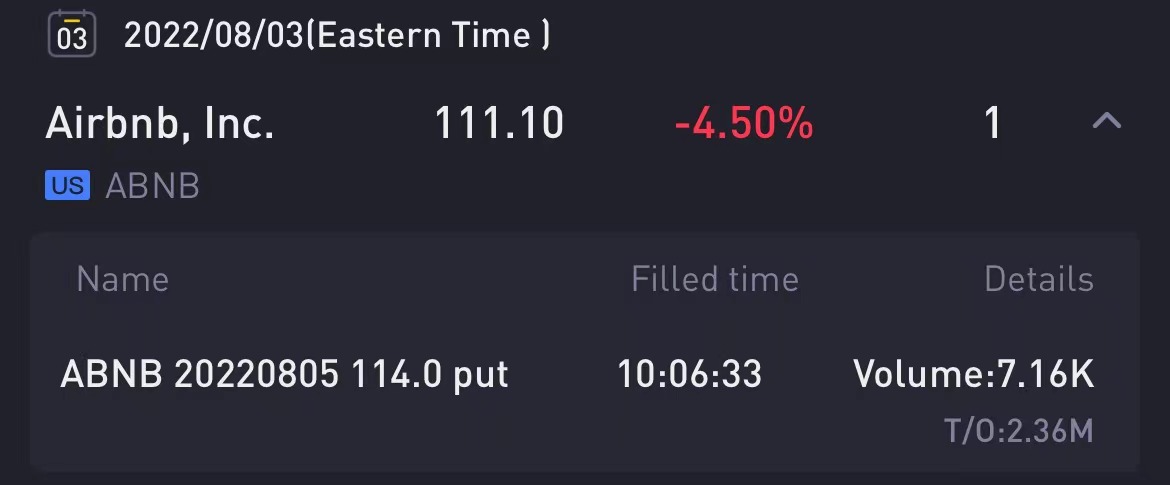Click the T/O:2.36M turnover value
The width and height of the screenshot is (1170, 485).
pyautogui.click(x=1019, y=431)
